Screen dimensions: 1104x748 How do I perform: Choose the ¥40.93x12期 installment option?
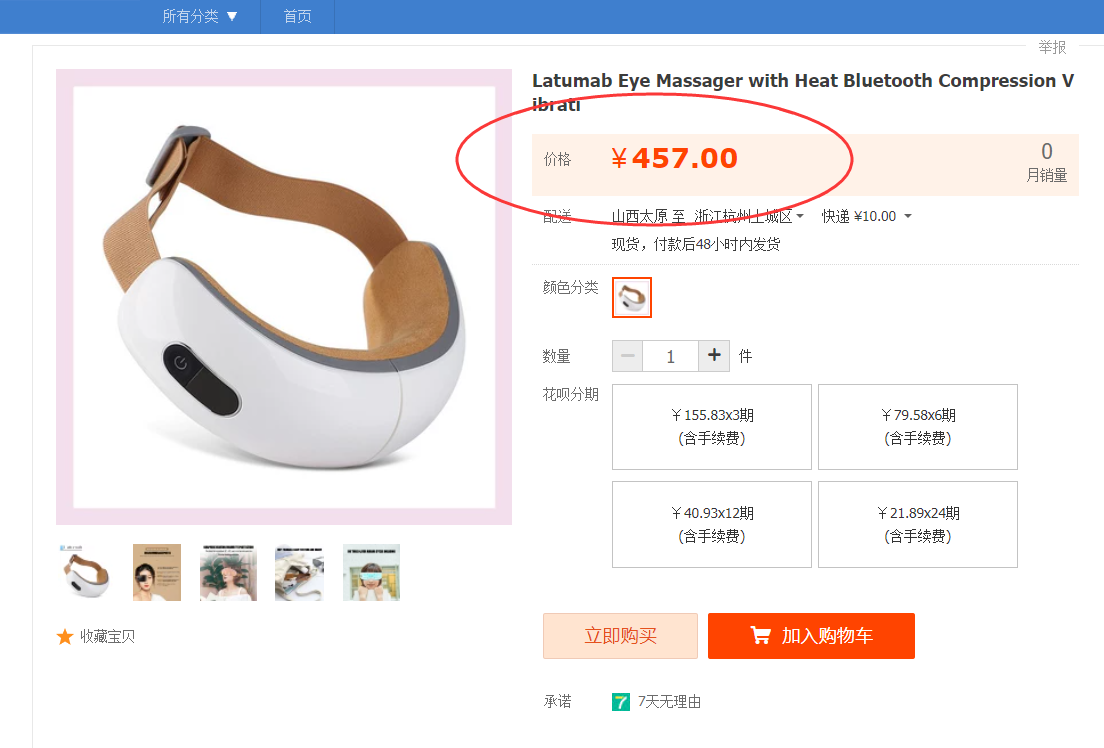point(712,525)
